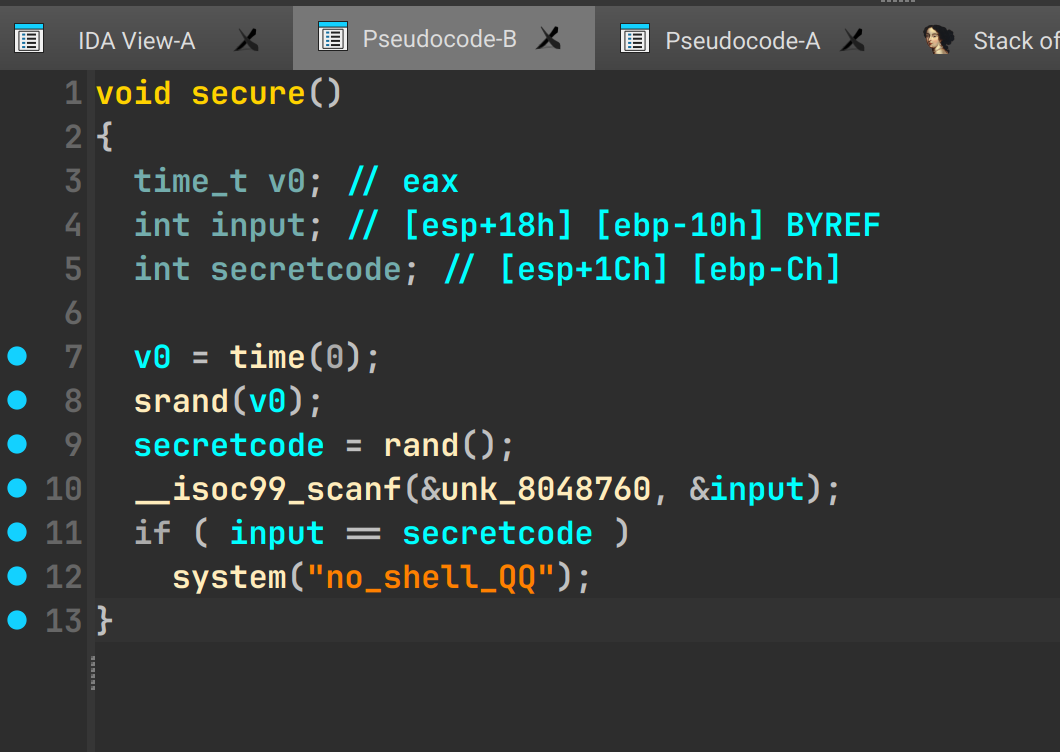The width and height of the screenshot is (1060, 752).
Task: Click the portrait icon on Stack tab
Action: click(938, 40)
